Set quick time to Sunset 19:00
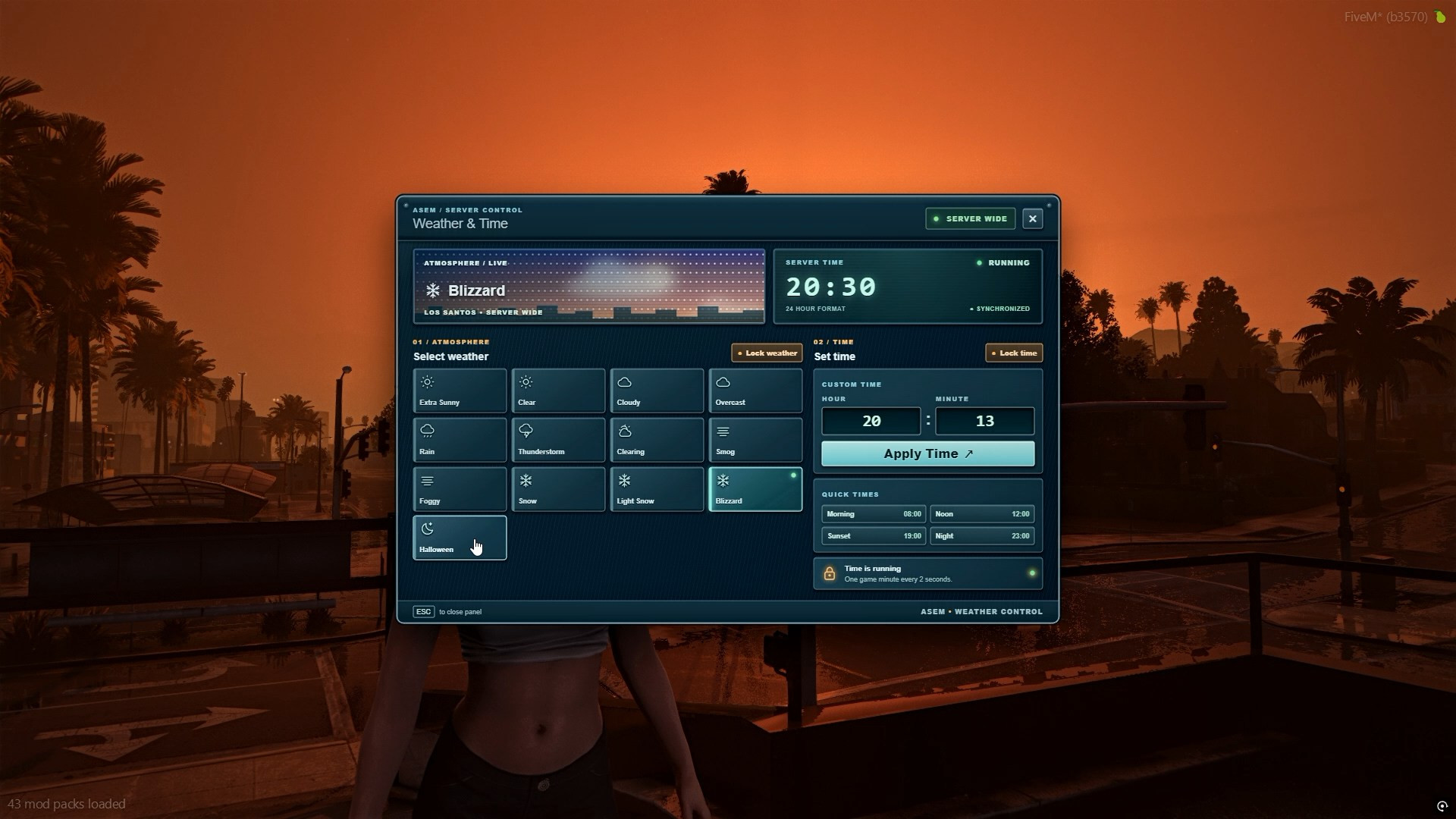The height and width of the screenshot is (819, 1456). click(874, 536)
